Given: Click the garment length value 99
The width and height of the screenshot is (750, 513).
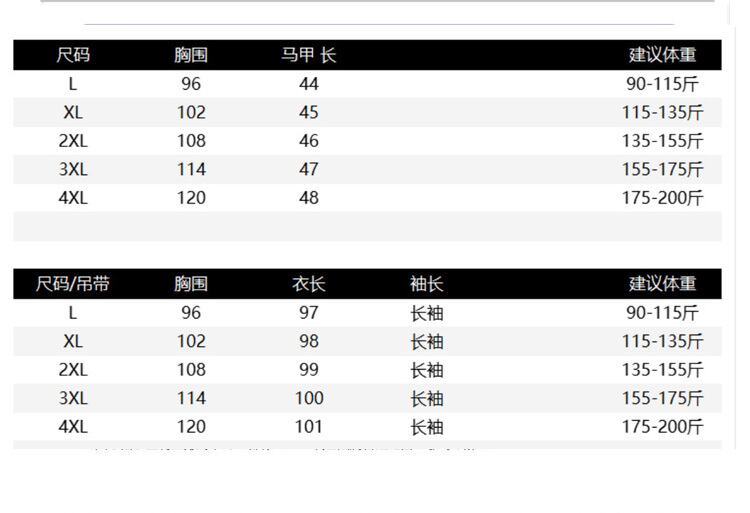Looking at the screenshot, I should pos(308,370).
